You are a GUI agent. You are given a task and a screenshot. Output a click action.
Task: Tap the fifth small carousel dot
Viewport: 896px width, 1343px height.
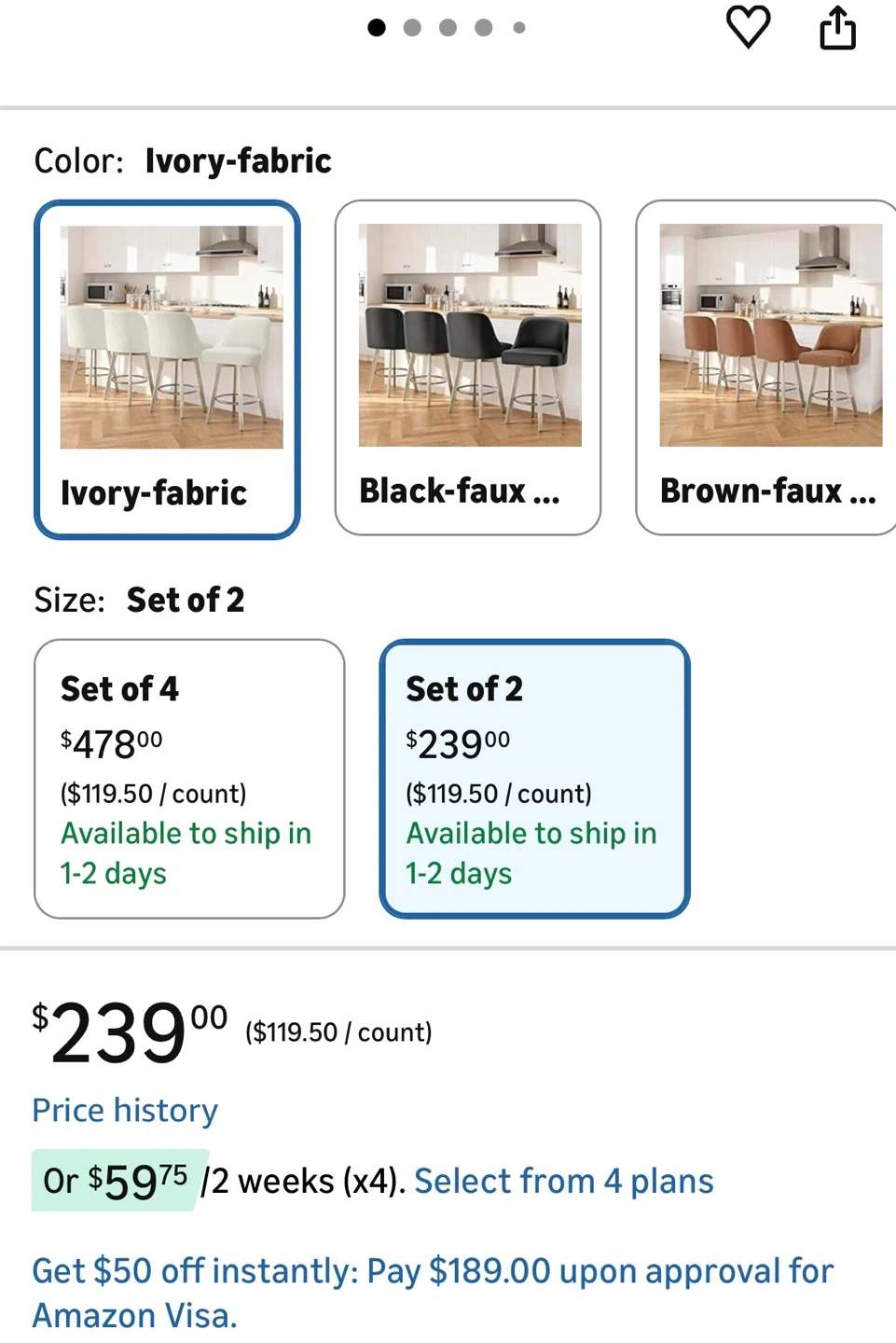[x=519, y=28]
